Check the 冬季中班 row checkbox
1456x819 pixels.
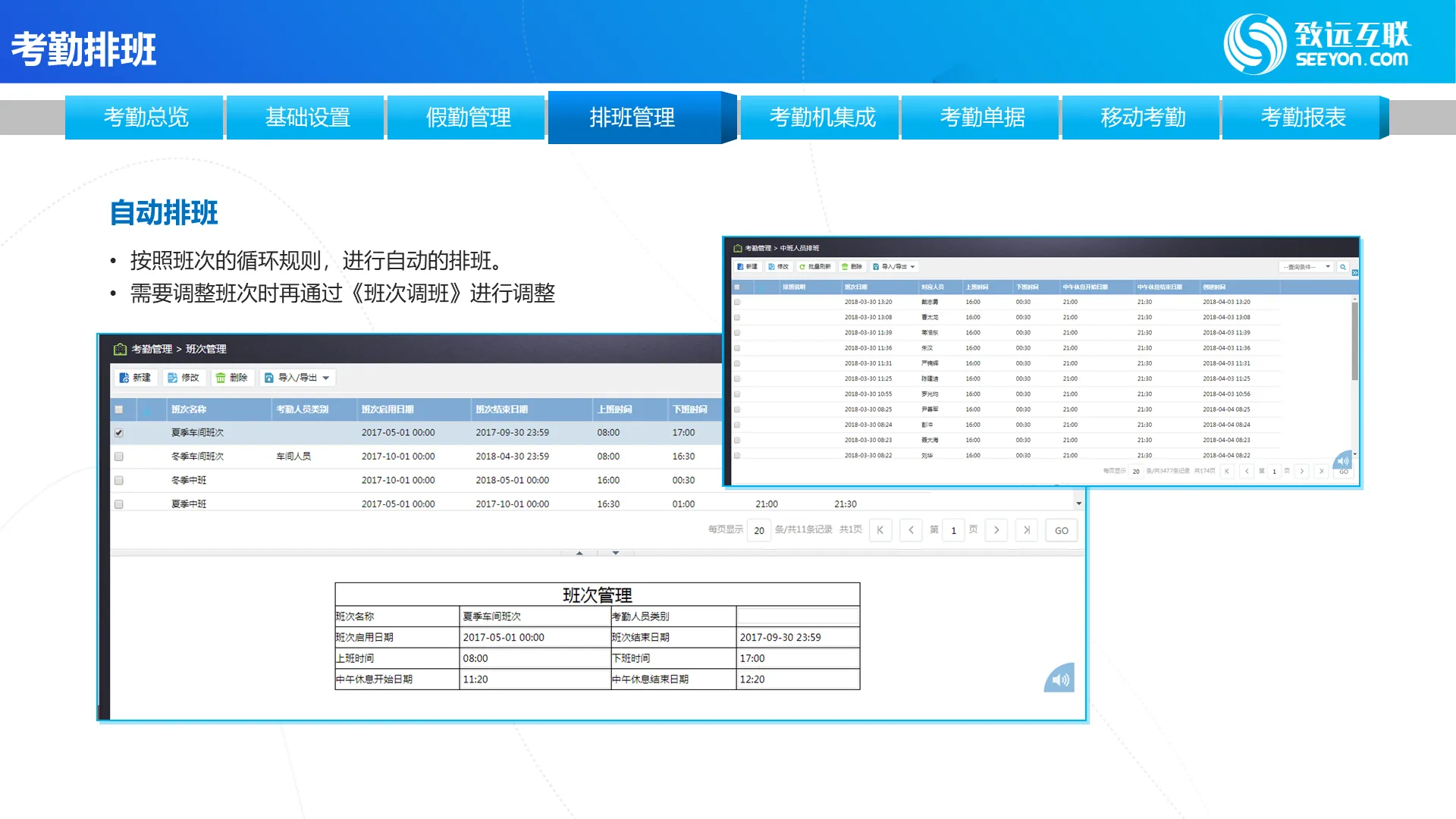[x=119, y=480]
